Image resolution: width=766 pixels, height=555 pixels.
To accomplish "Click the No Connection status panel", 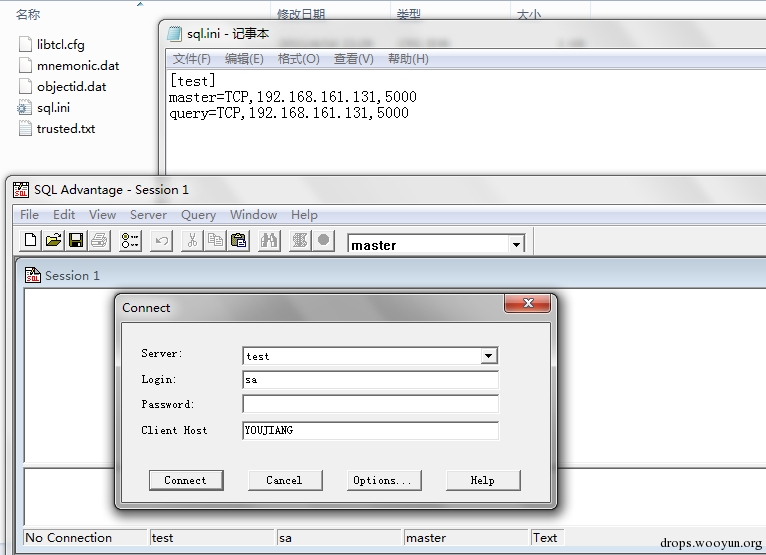I will click(x=85, y=537).
